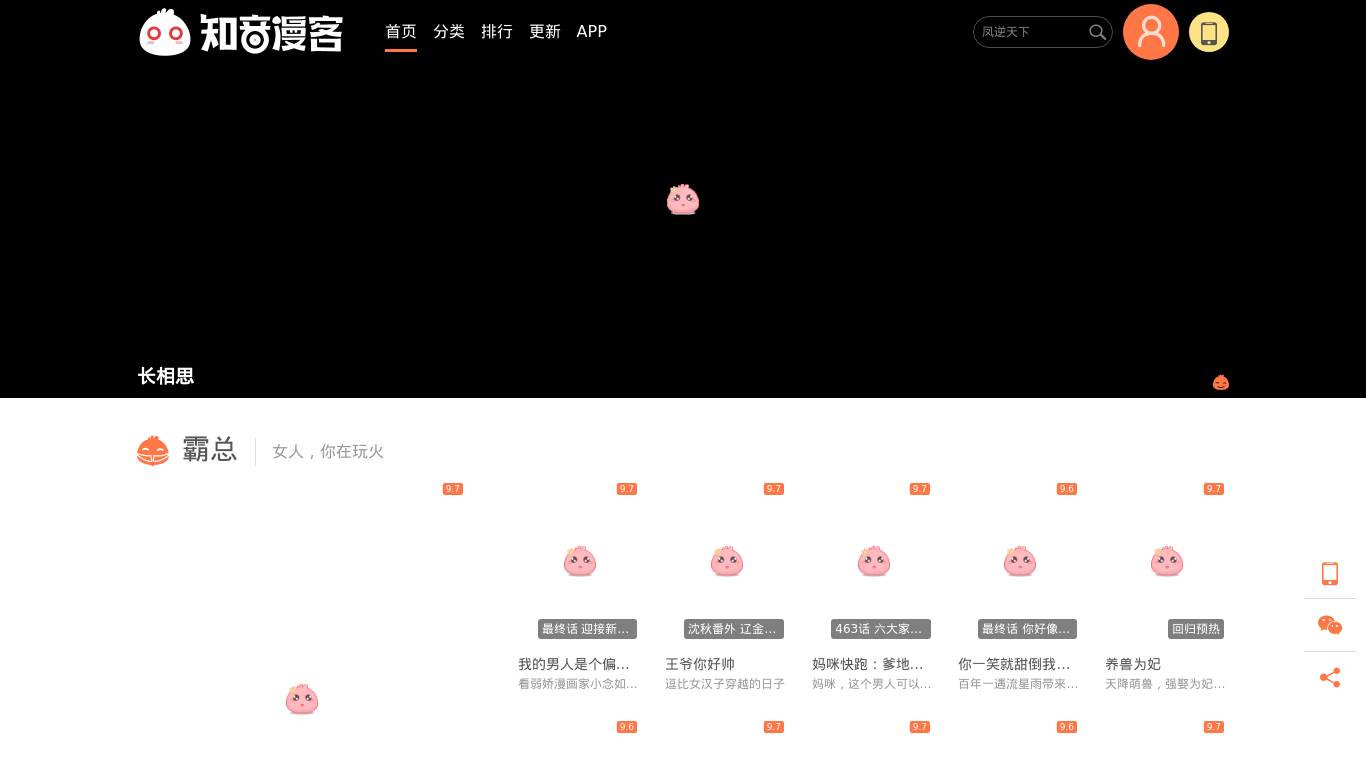This screenshot has height=768, width=1366.
Task: Open the 排行 ranking menu
Action: click(x=497, y=31)
